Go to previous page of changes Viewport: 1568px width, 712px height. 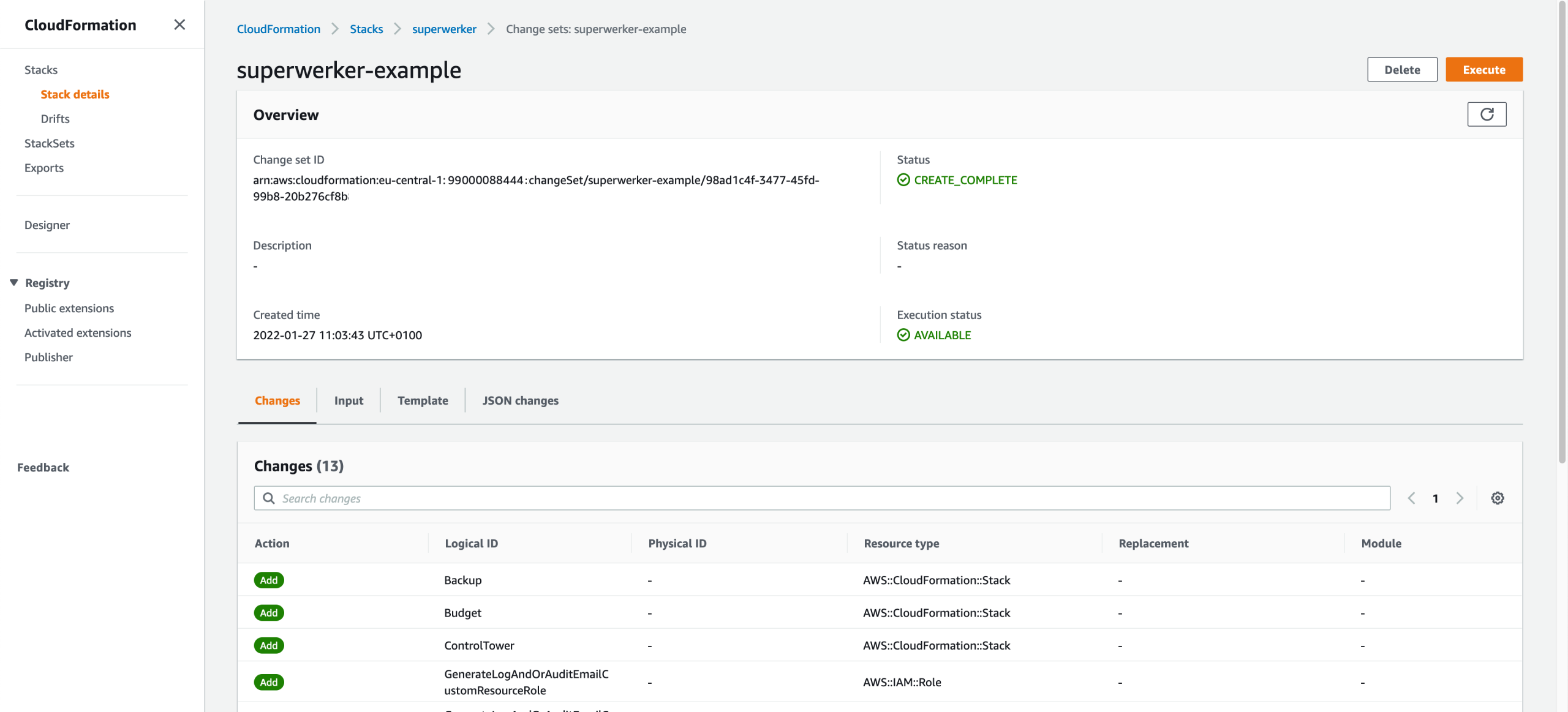1412,498
